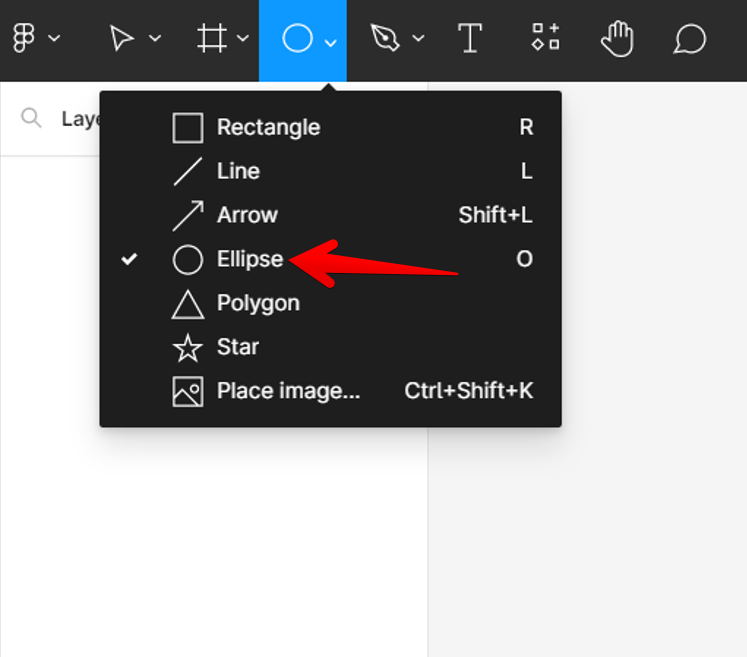Image resolution: width=747 pixels, height=657 pixels.
Task: Expand the Move tools dropdown chevron
Action: pyautogui.click(x=155, y=40)
